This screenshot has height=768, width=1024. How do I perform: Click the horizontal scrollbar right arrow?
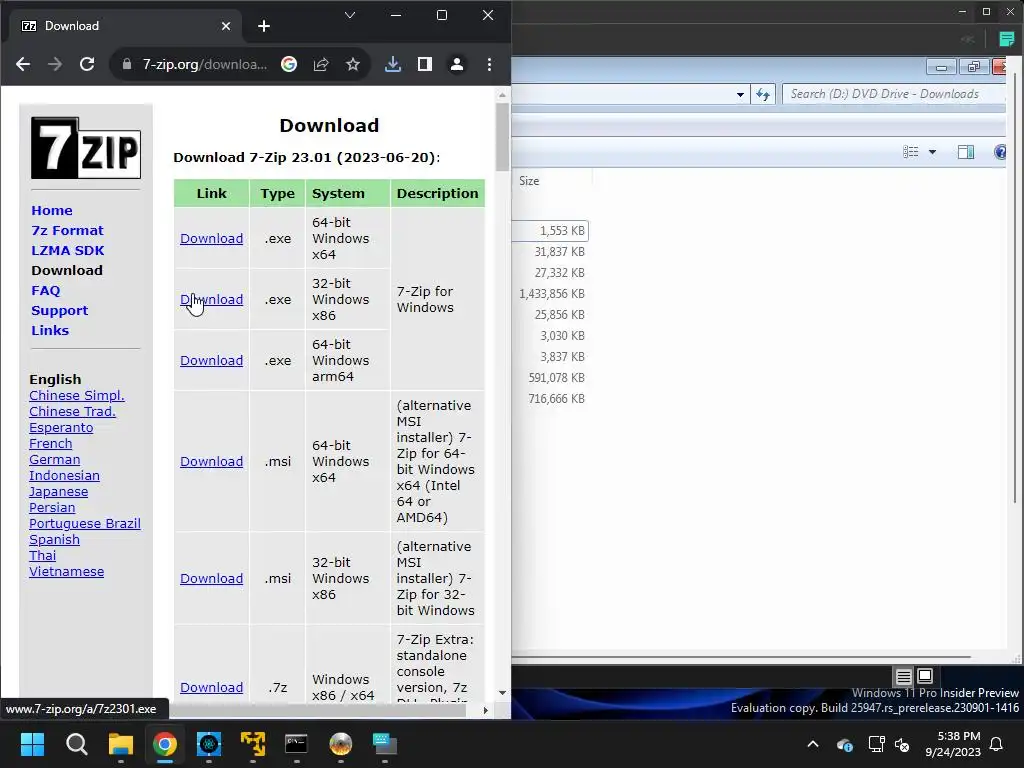pos(485,710)
